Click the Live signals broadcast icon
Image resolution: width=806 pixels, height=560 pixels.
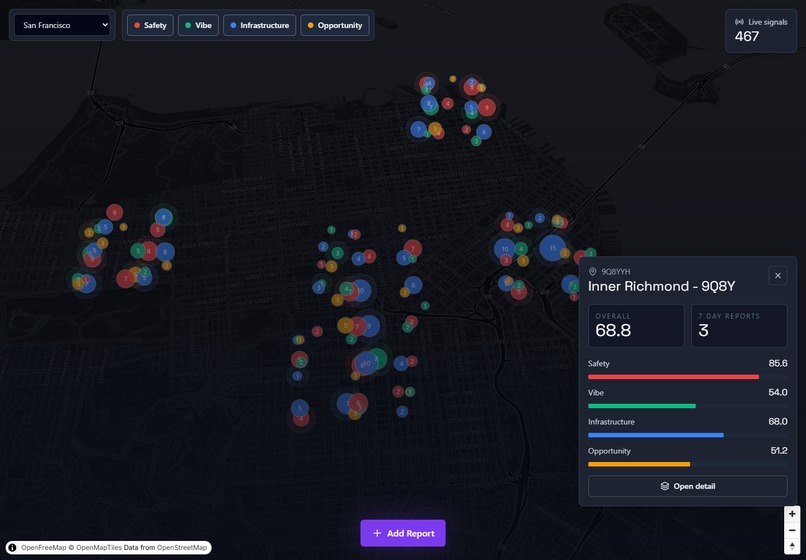point(739,22)
